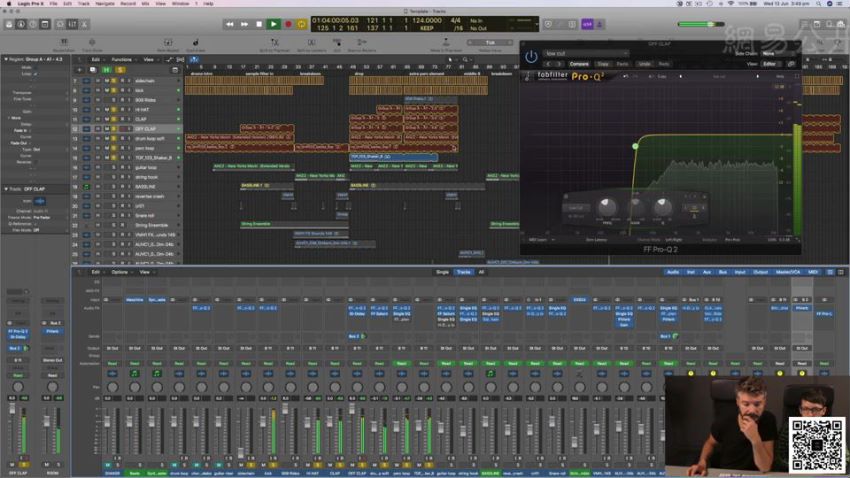Screen dimensions: 850x478
Task: Select the BASSLINE track header
Action: (128, 186)
